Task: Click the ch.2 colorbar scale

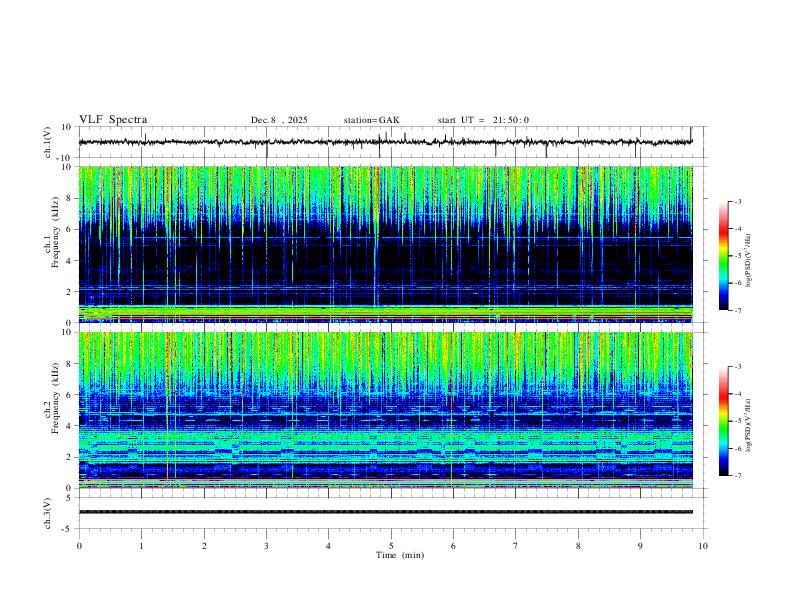Action: pyautogui.click(x=723, y=421)
